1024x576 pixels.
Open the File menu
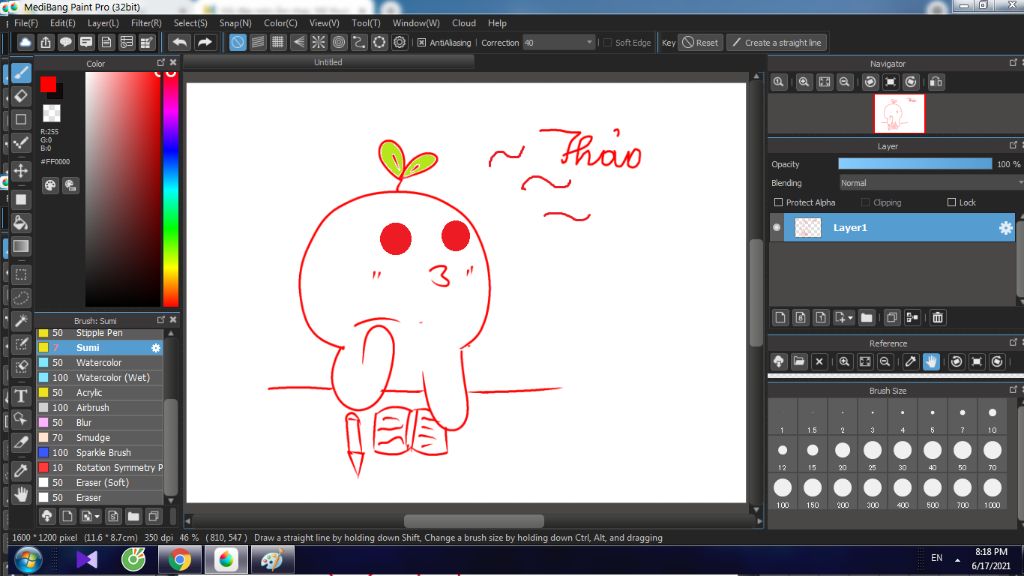point(26,23)
